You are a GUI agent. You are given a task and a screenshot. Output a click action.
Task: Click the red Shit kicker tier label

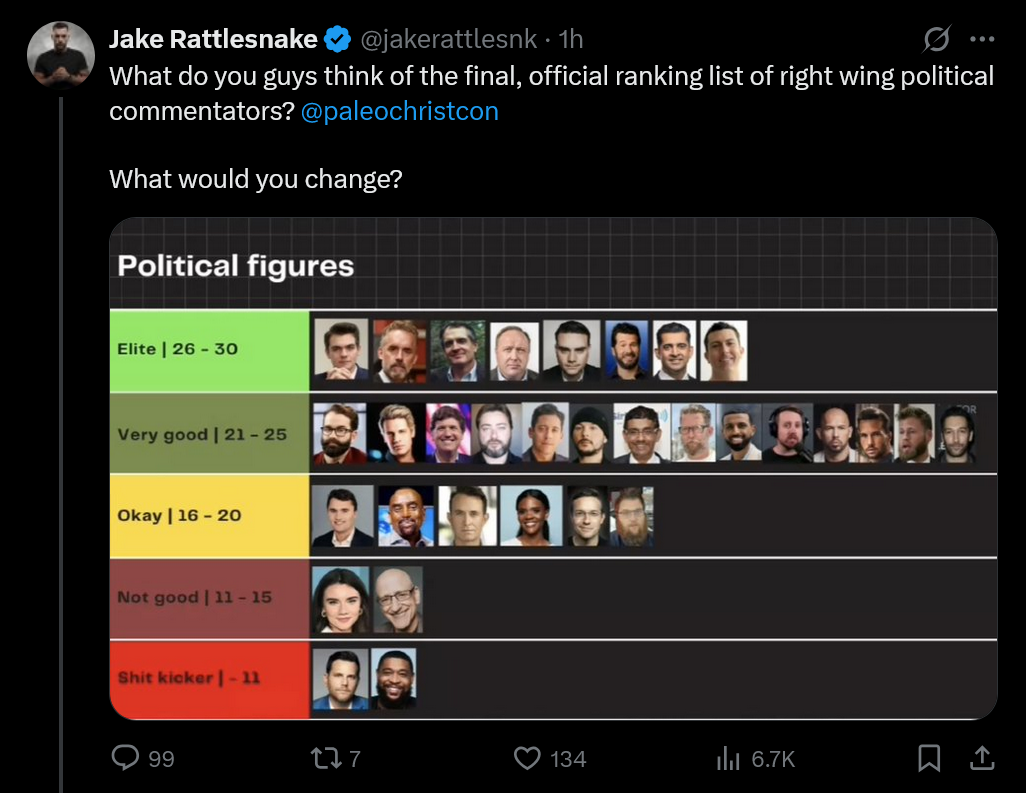(209, 678)
